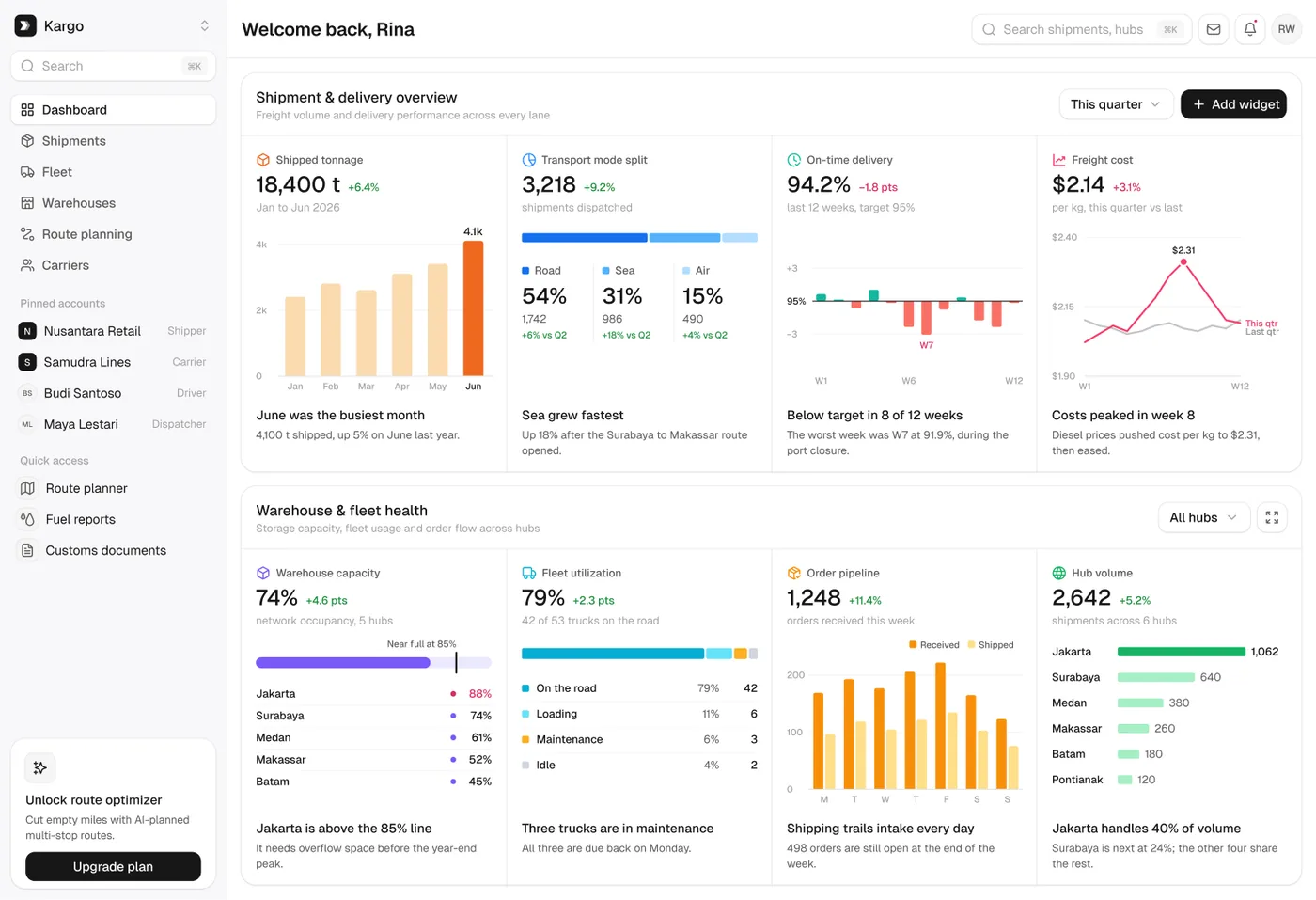1316x900 pixels.
Task: Open the Route planner quick access link
Action: [113, 488]
